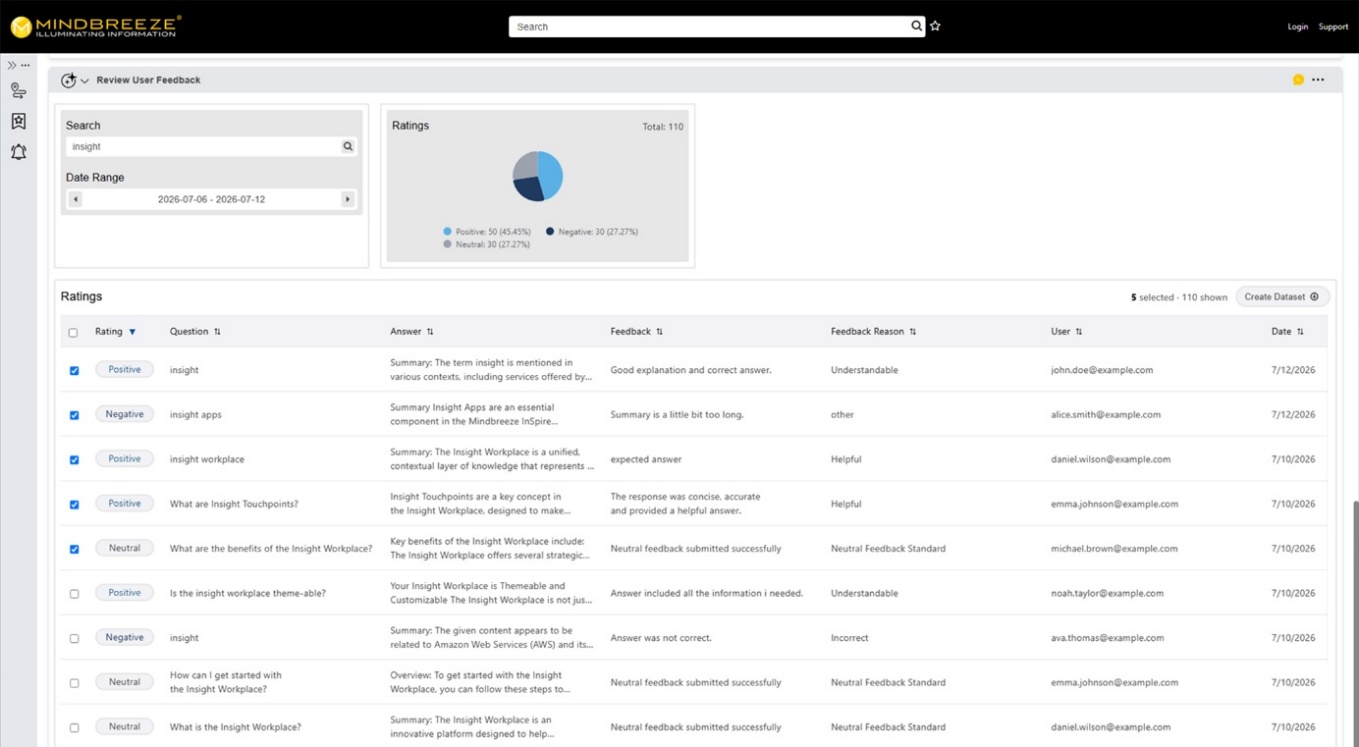
Task: Uncheck the 'insight apps' row checkbox
Action: pyautogui.click(x=74, y=415)
